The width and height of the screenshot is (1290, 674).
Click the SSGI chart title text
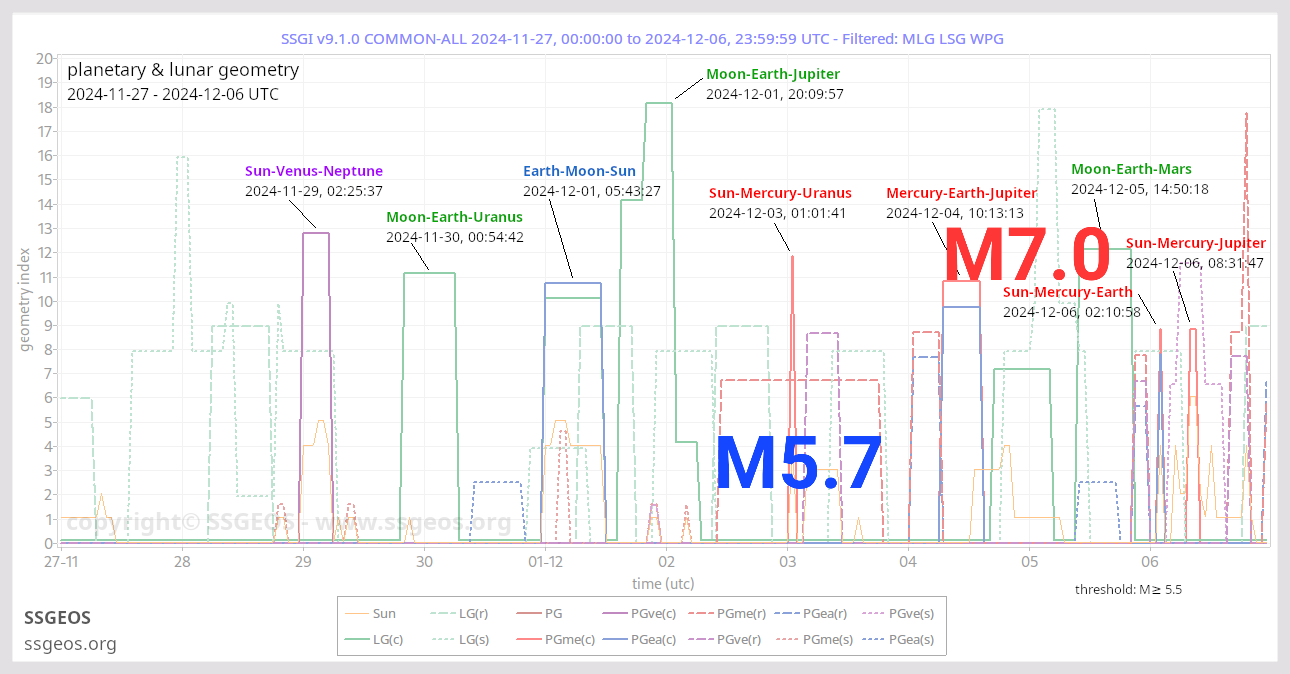pos(645,38)
